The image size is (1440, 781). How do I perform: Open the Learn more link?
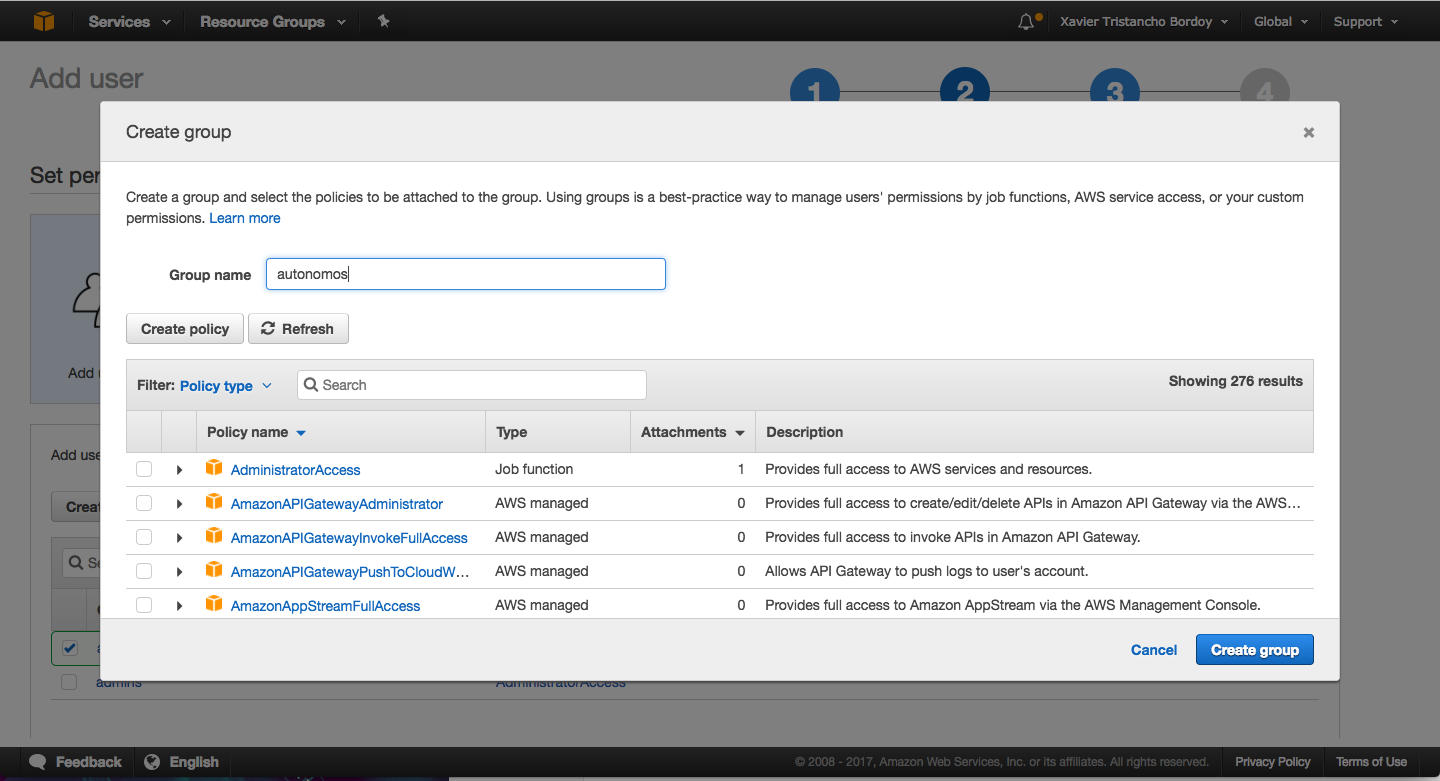coord(245,218)
